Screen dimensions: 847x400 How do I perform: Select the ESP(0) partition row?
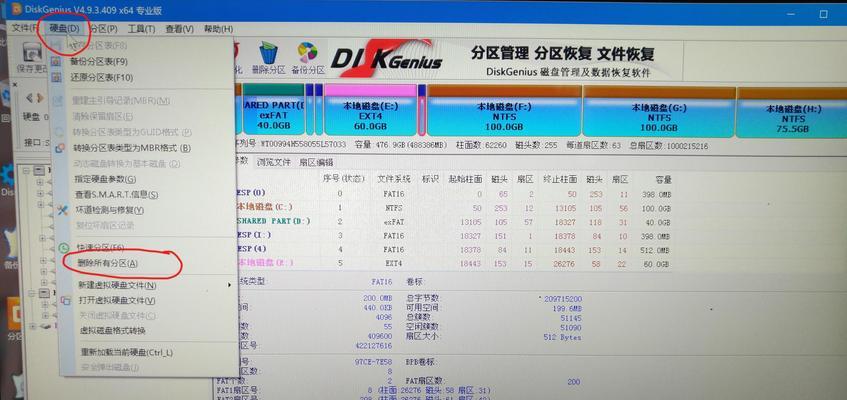[x=453, y=194]
